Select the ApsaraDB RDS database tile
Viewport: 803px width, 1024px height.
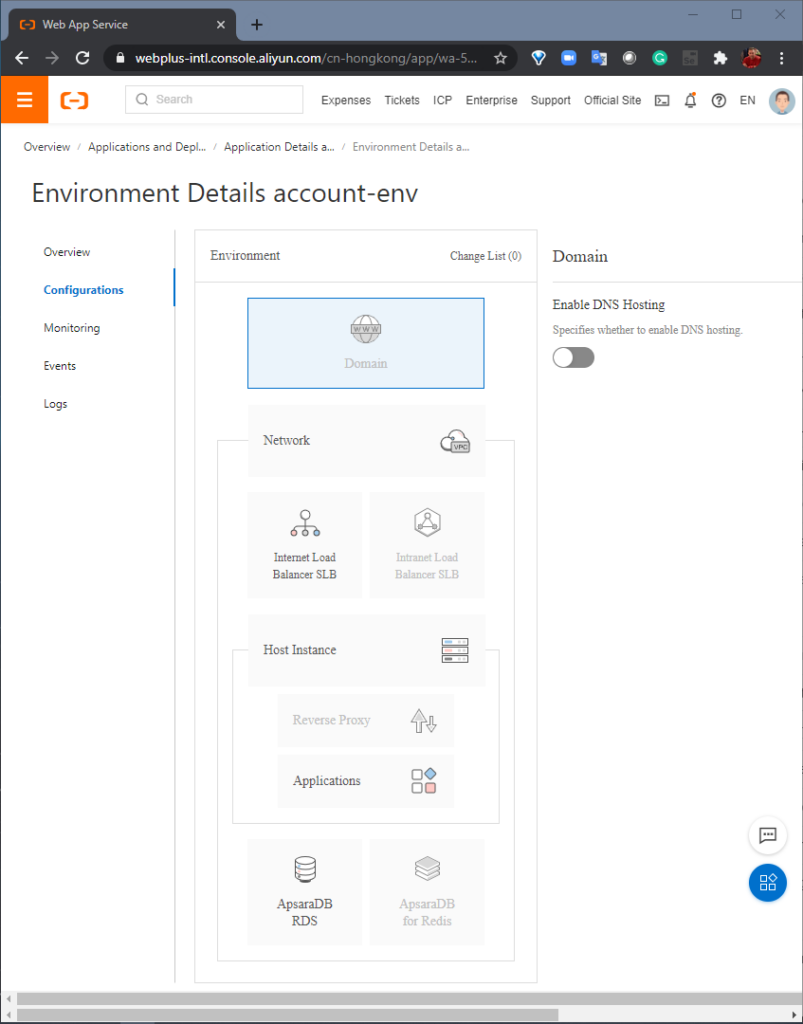point(304,892)
